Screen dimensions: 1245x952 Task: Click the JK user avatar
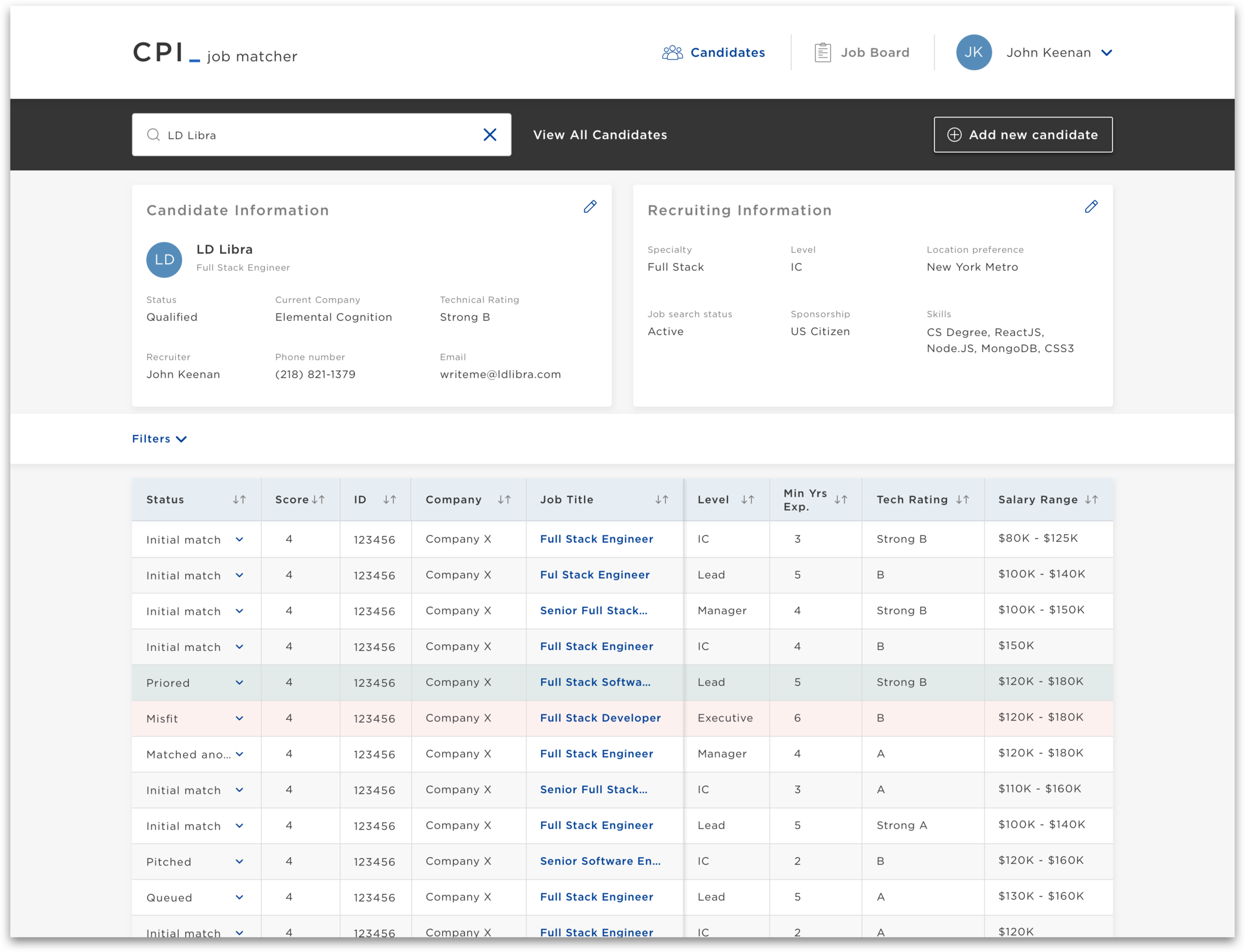click(974, 53)
